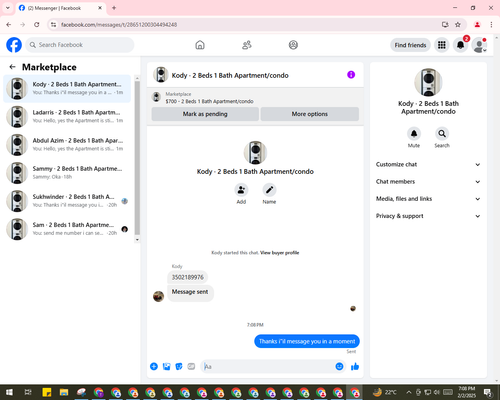The width and height of the screenshot is (500, 400).
Task: Open Sukhwinder conversation in chat list
Action: click(x=67, y=201)
